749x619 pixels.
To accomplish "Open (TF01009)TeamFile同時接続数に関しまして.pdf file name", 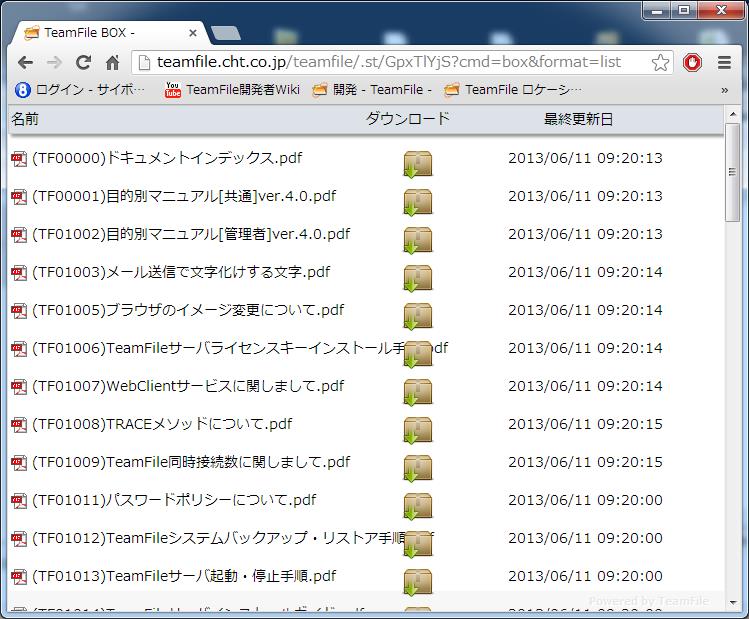I will (x=191, y=462).
